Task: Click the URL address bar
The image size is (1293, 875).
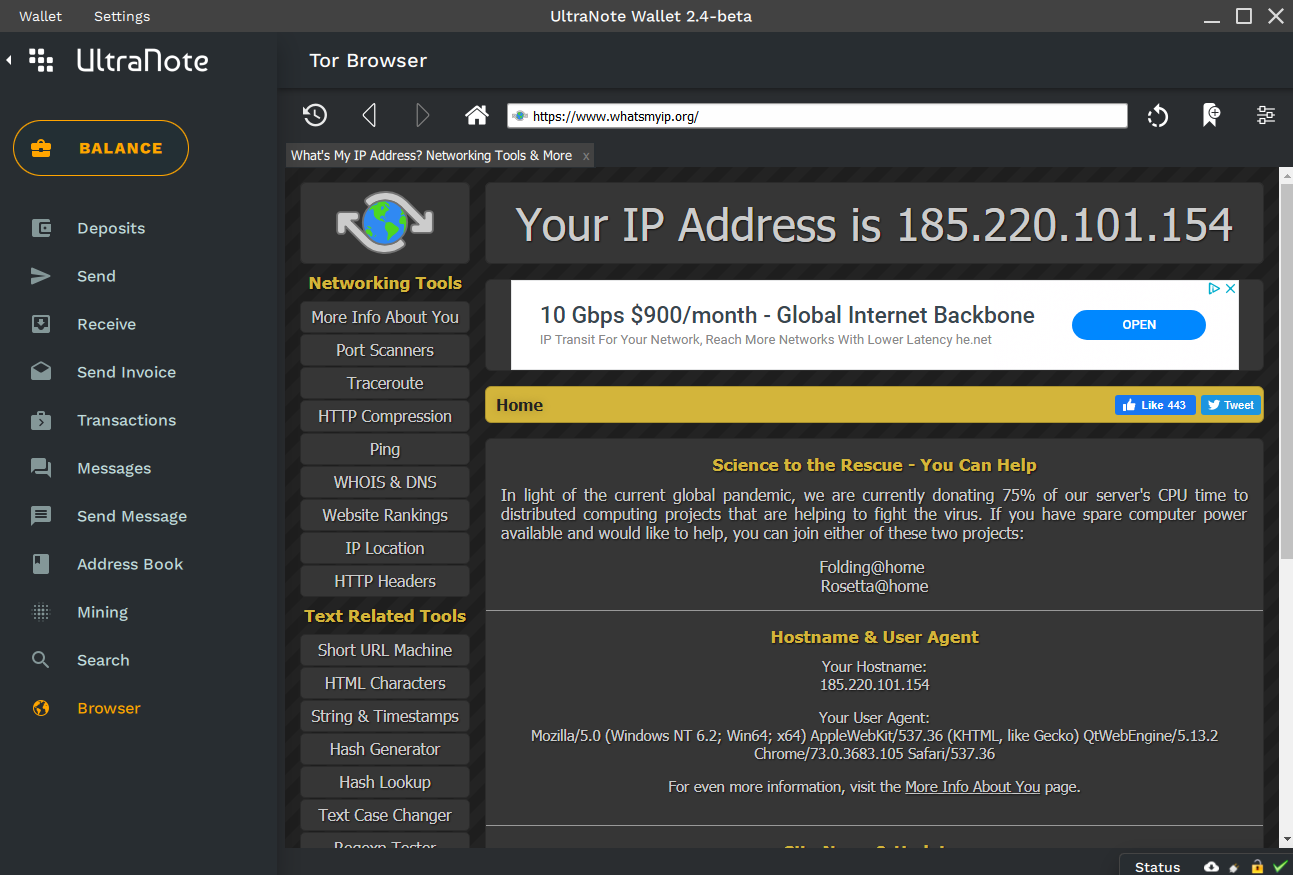Action: (817, 116)
